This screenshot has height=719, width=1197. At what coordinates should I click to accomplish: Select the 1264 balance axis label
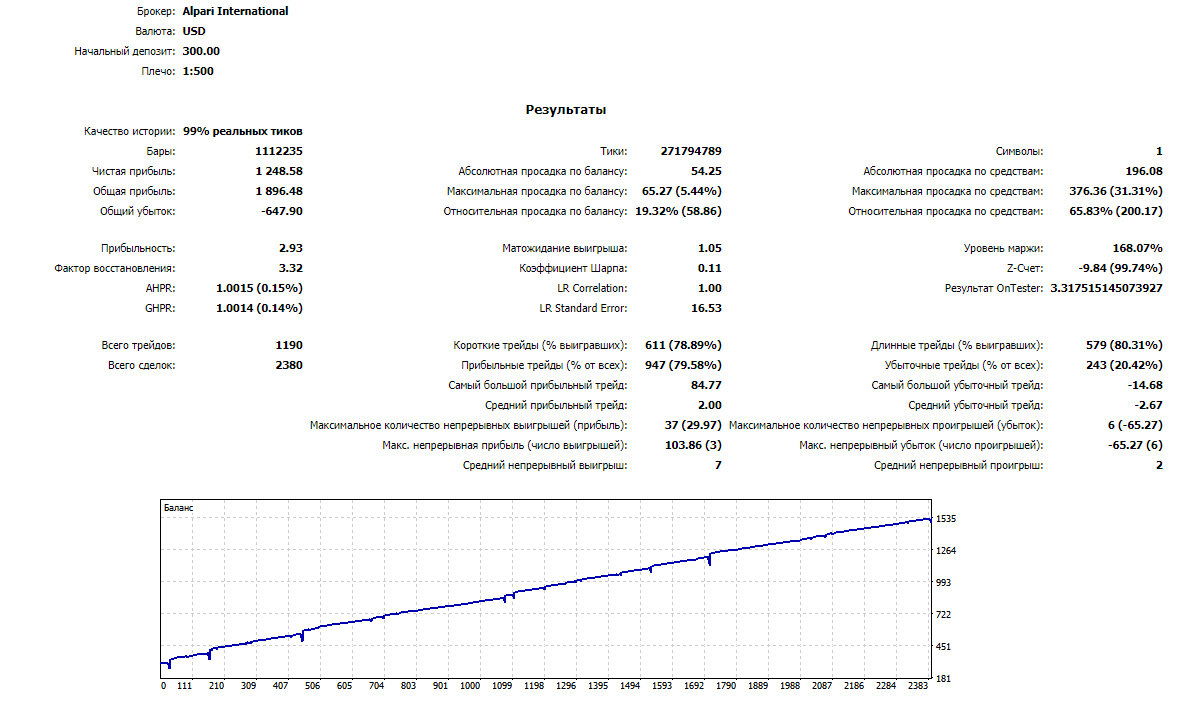click(x=945, y=550)
